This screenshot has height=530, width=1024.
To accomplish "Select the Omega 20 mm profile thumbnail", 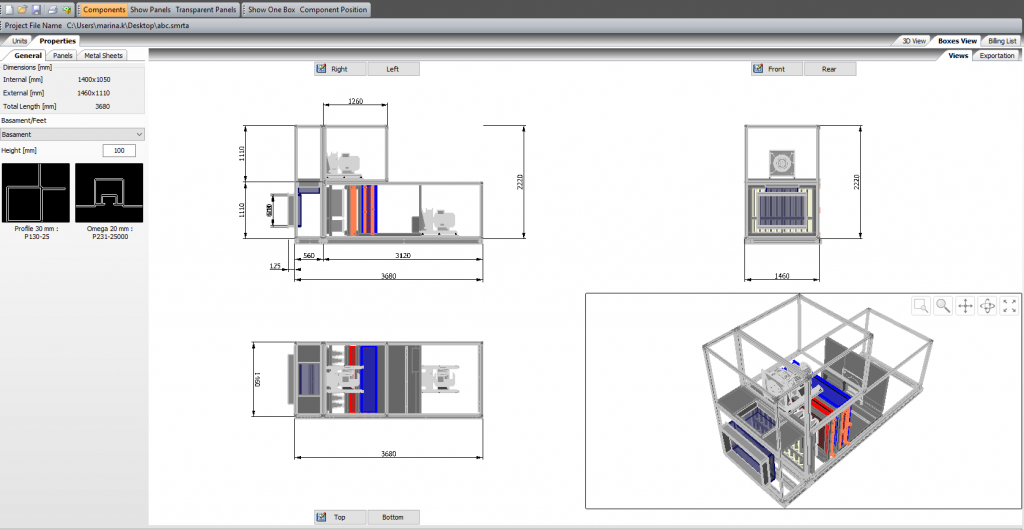I will pyautogui.click(x=110, y=193).
